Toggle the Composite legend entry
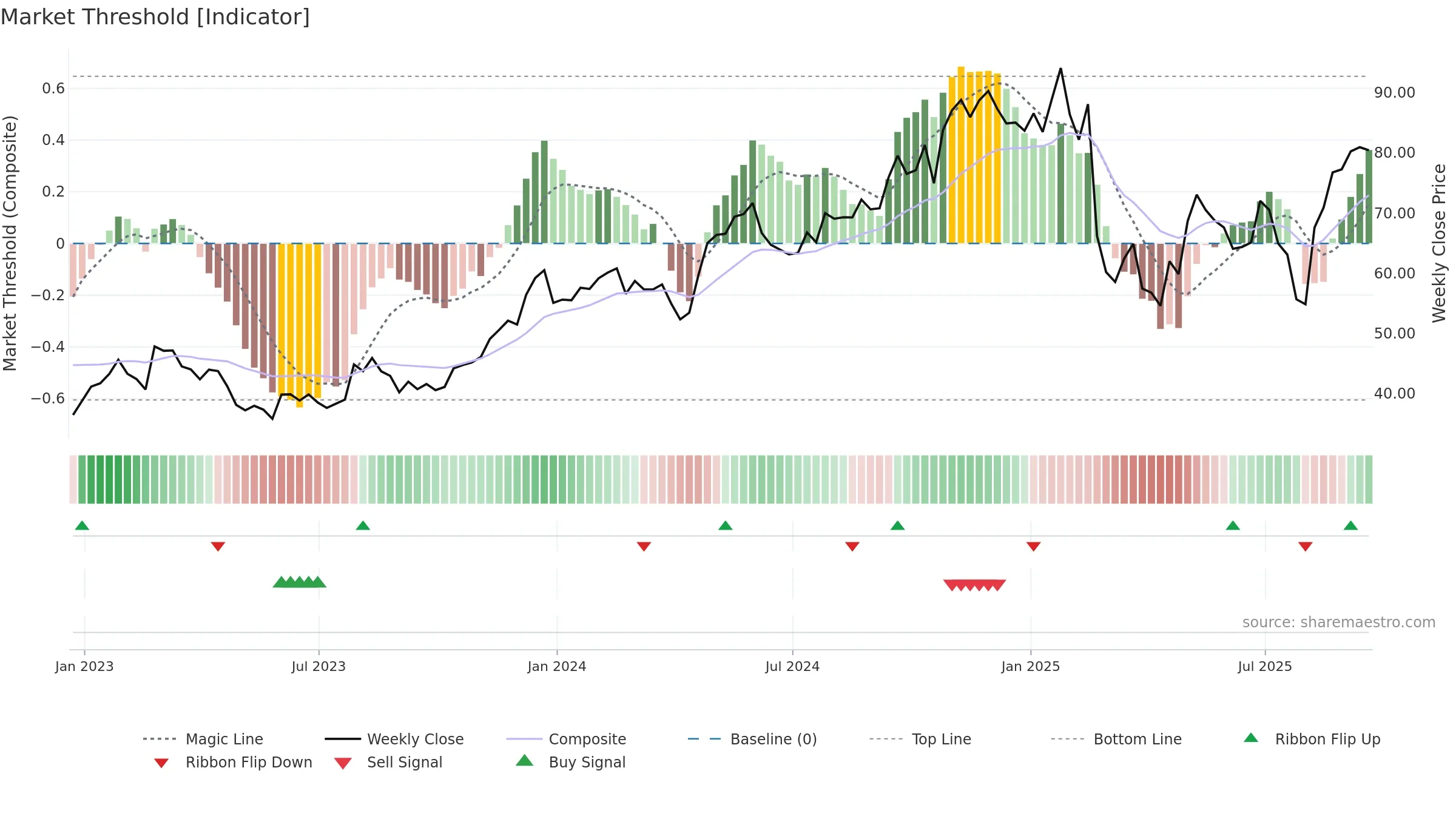The image size is (1456, 819). tap(566, 739)
